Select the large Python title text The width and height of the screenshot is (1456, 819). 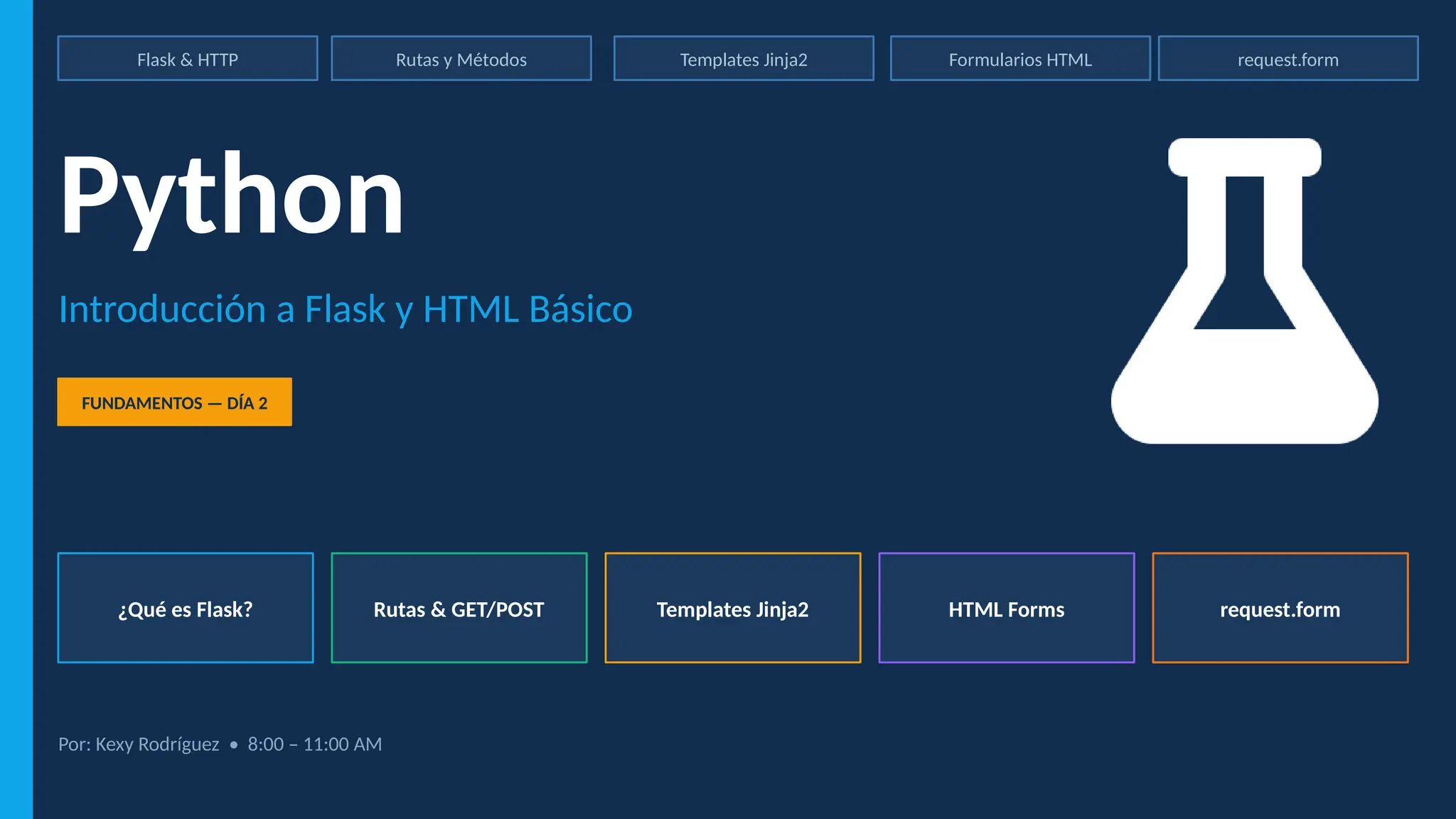click(232, 196)
